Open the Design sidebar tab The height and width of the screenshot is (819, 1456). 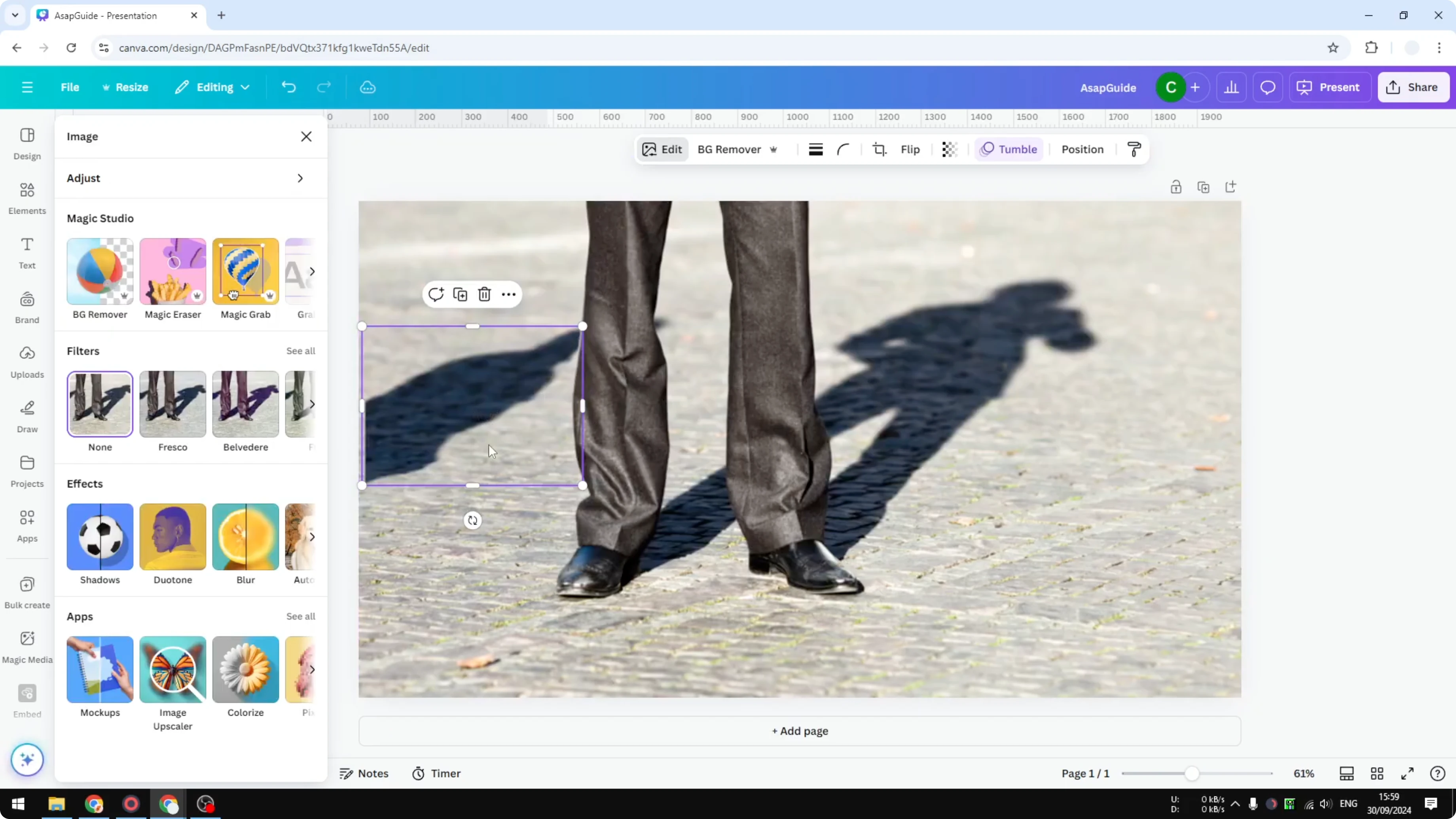[x=27, y=144]
